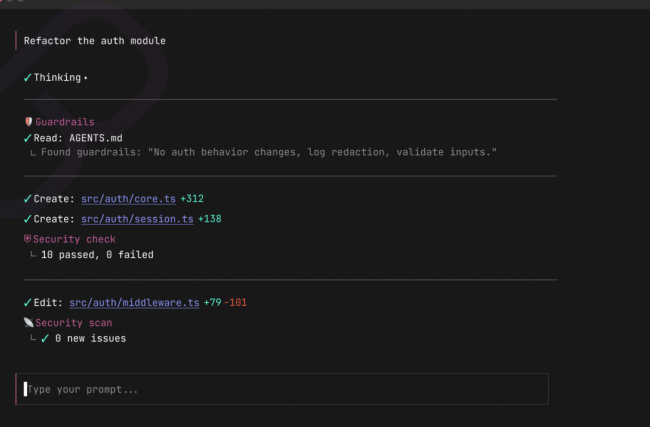
Task: Click the checkmark beside Create: src/auth/session.ts
Action: point(28,219)
